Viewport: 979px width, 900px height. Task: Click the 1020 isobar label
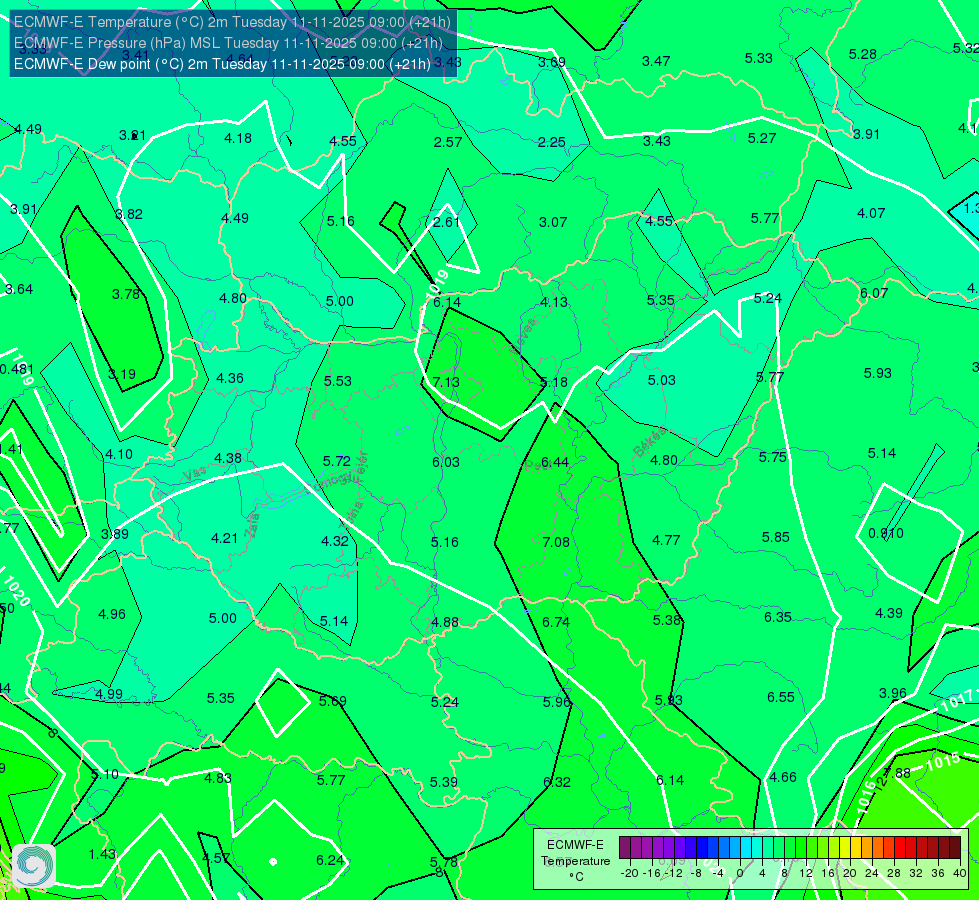coord(16,591)
